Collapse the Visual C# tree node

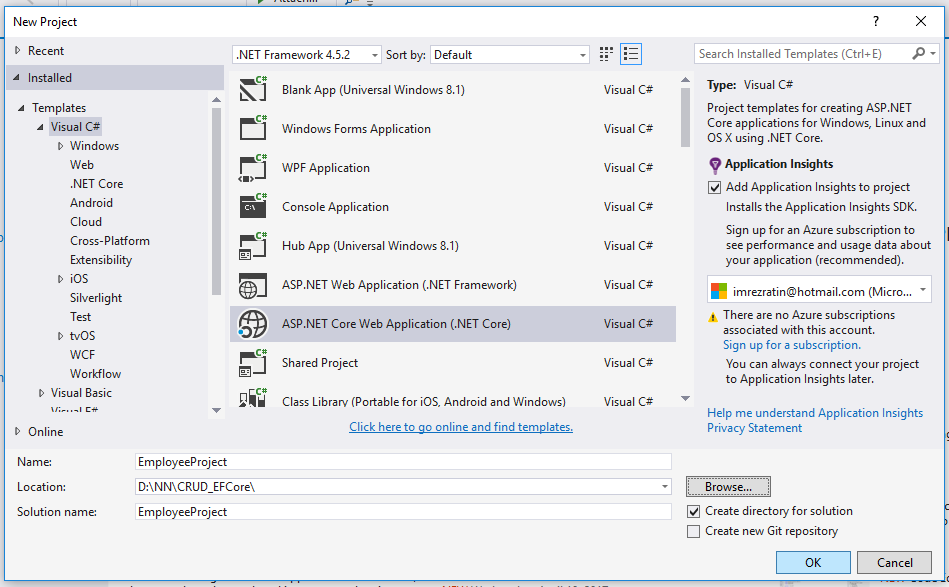[40, 126]
